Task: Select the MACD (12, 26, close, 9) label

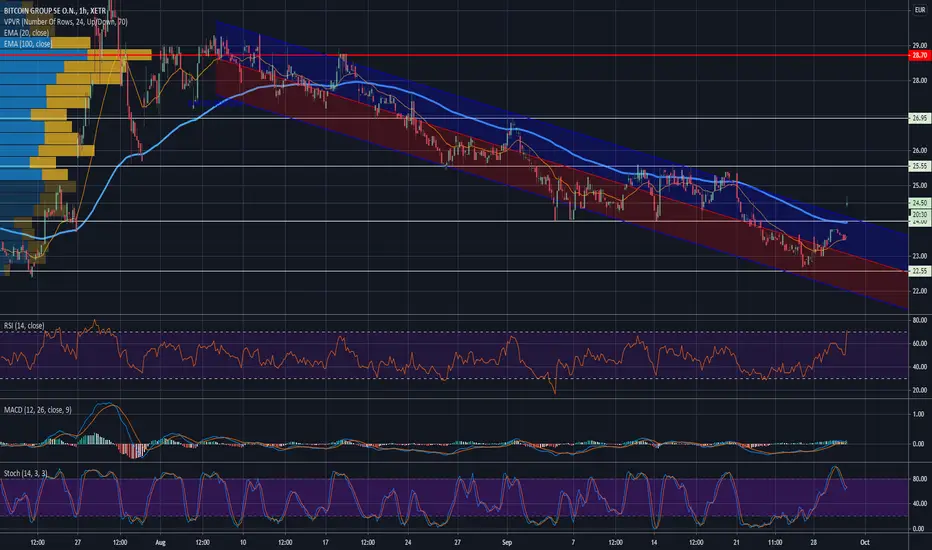Action: point(37,410)
